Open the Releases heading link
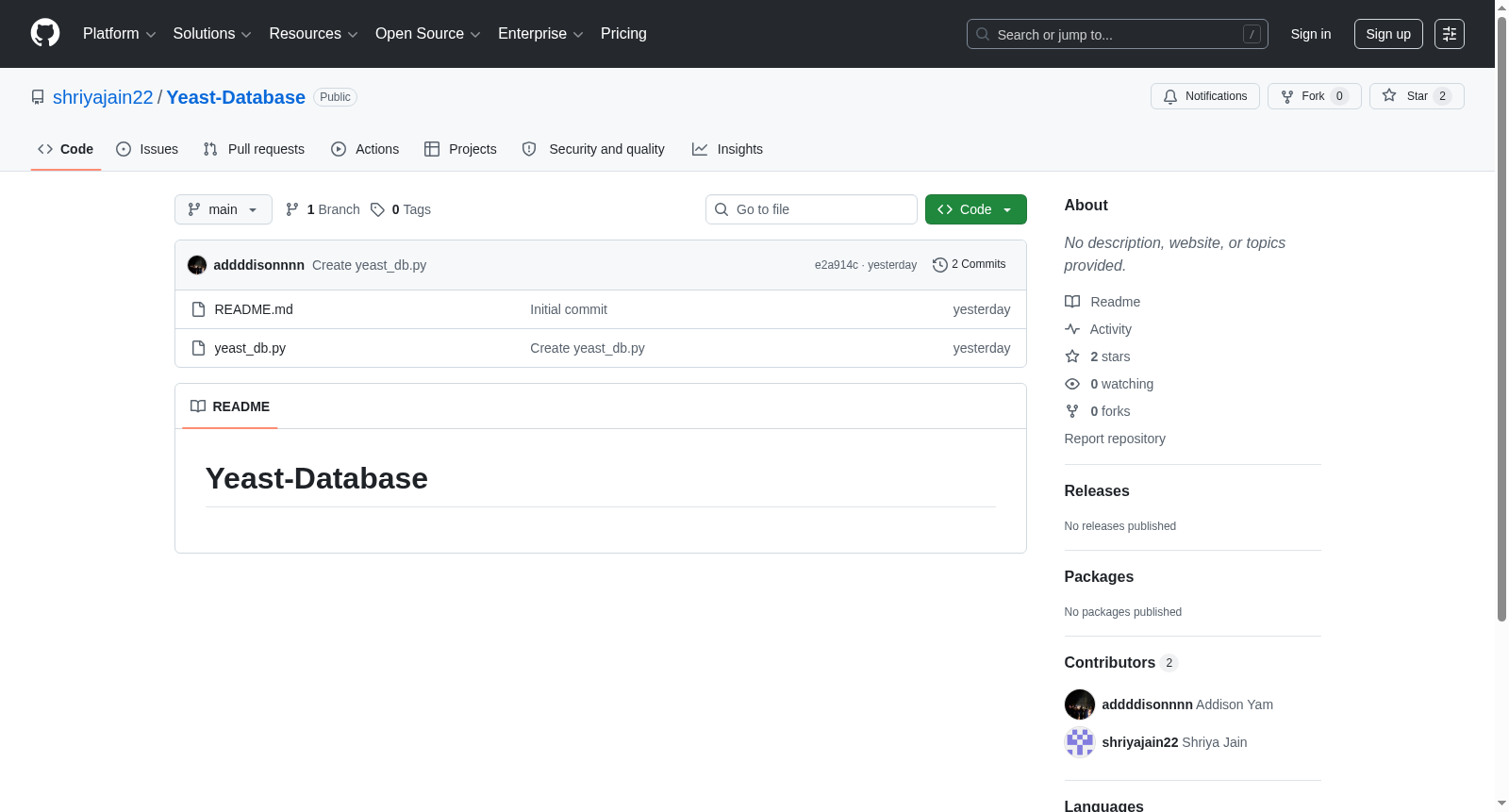The image size is (1509, 812). click(x=1097, y=491)
